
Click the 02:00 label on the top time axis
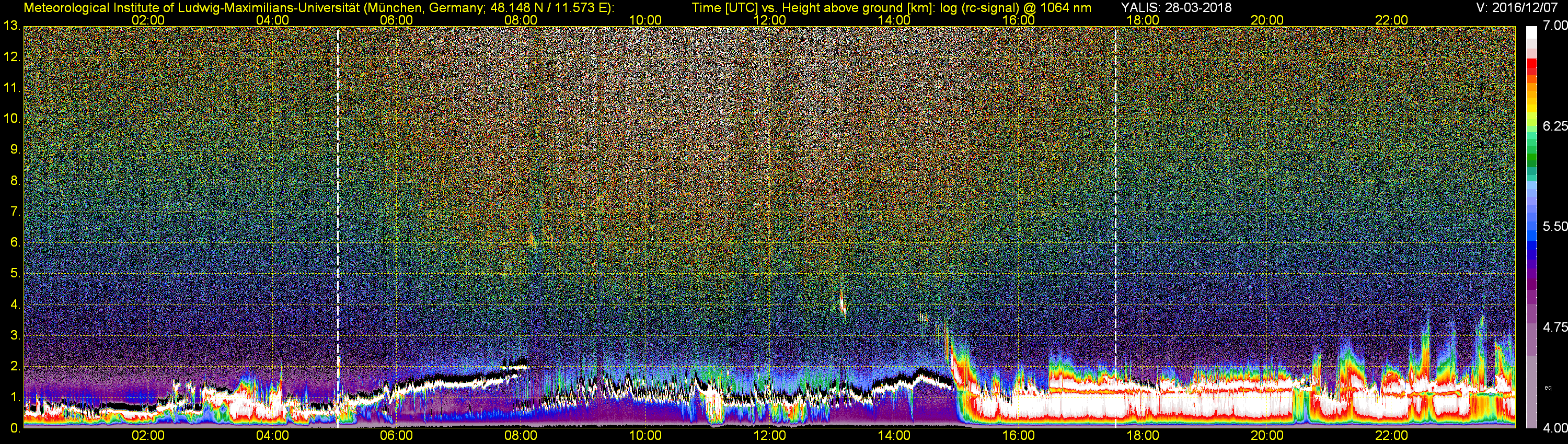pyautogui.click(x=148, y=20)
